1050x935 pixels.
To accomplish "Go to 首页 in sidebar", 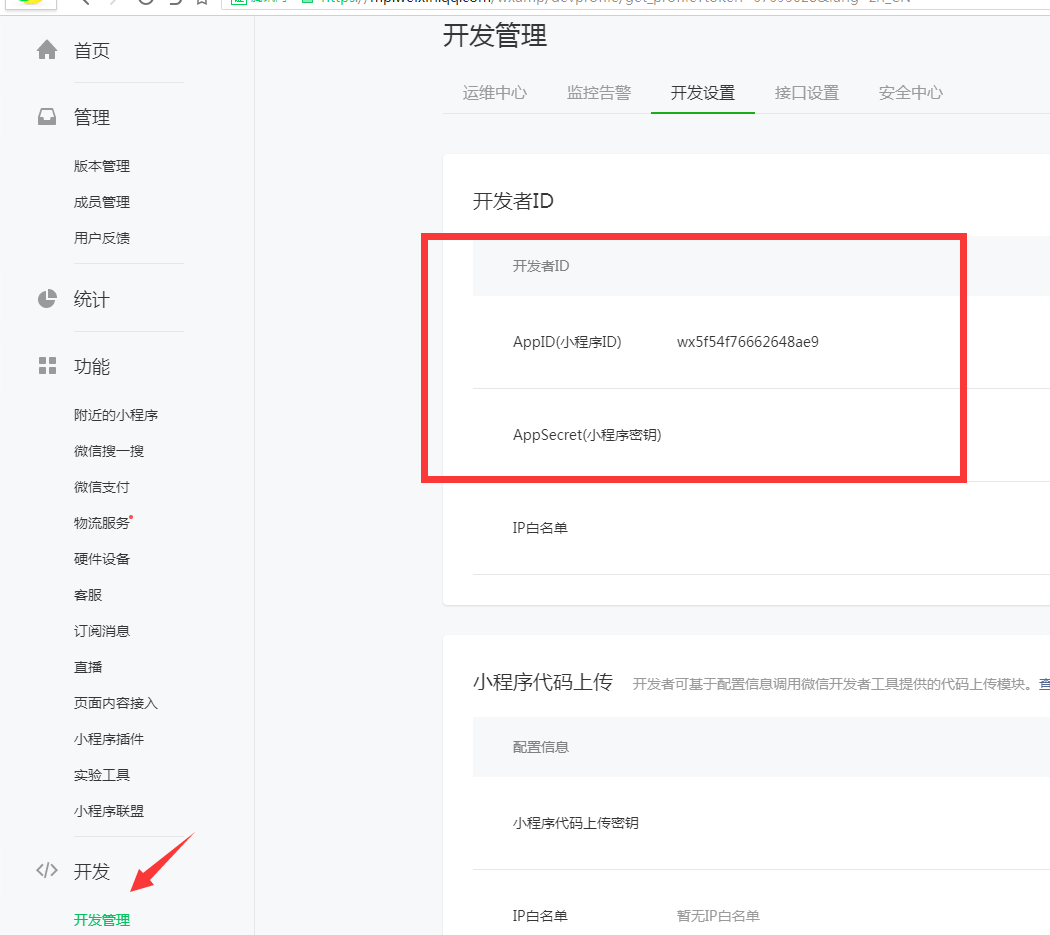I will (x=92, y=51).
